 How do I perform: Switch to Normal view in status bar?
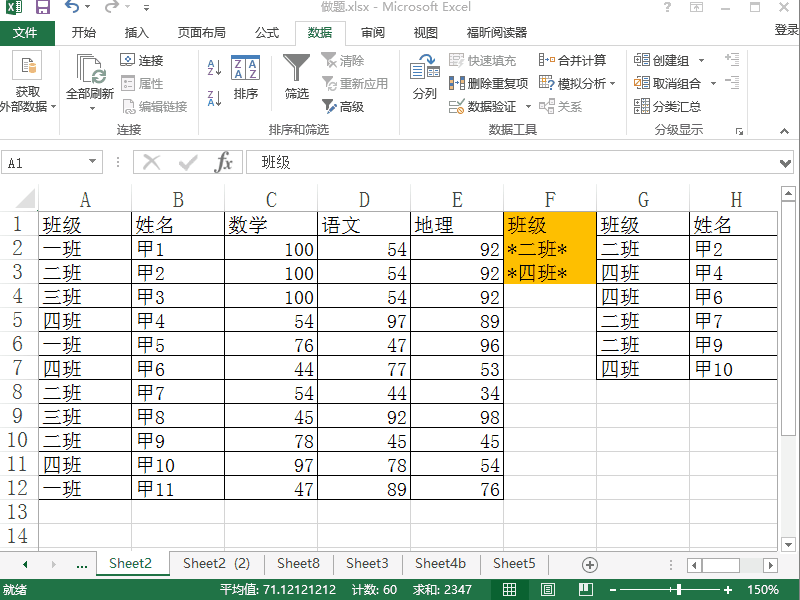[510, 590]
